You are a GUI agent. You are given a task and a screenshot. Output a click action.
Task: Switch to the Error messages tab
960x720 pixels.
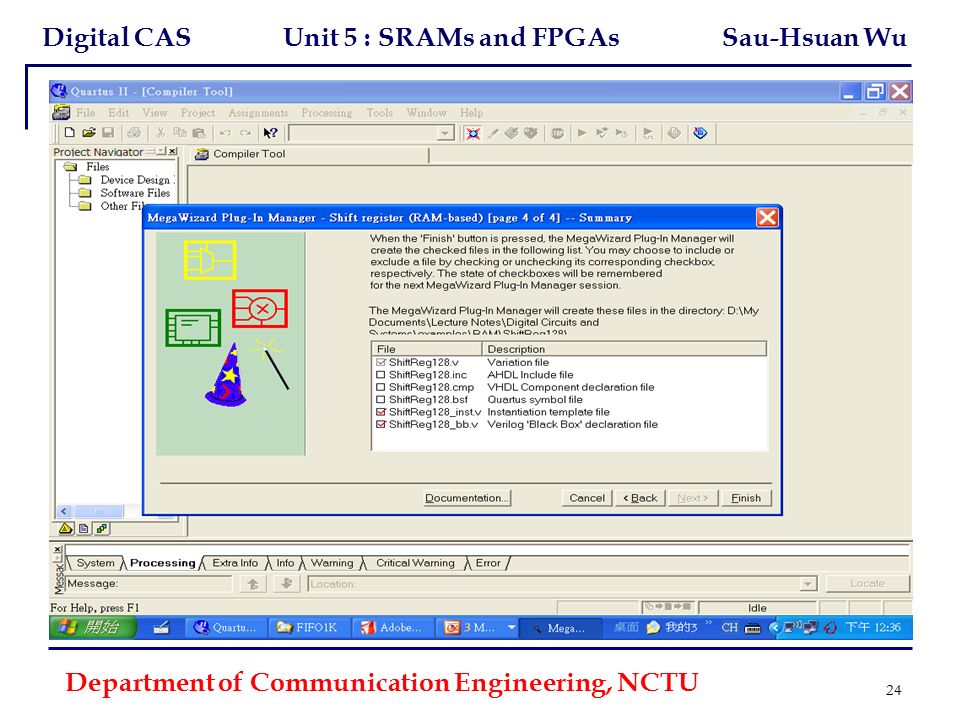488,563
